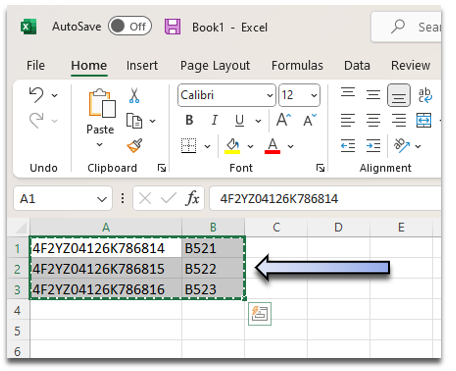Image resolution: width=456 pixels, height=371 pixels.
Task: Click the Middle Align icon
Action: (x=373, y=95)
